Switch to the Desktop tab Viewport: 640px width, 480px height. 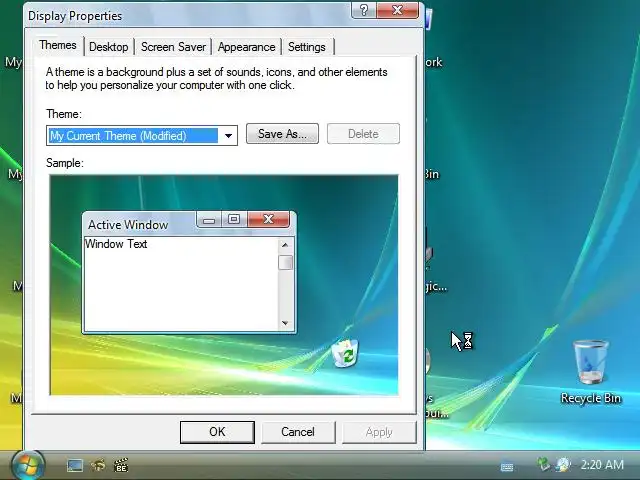pos(109,47)
